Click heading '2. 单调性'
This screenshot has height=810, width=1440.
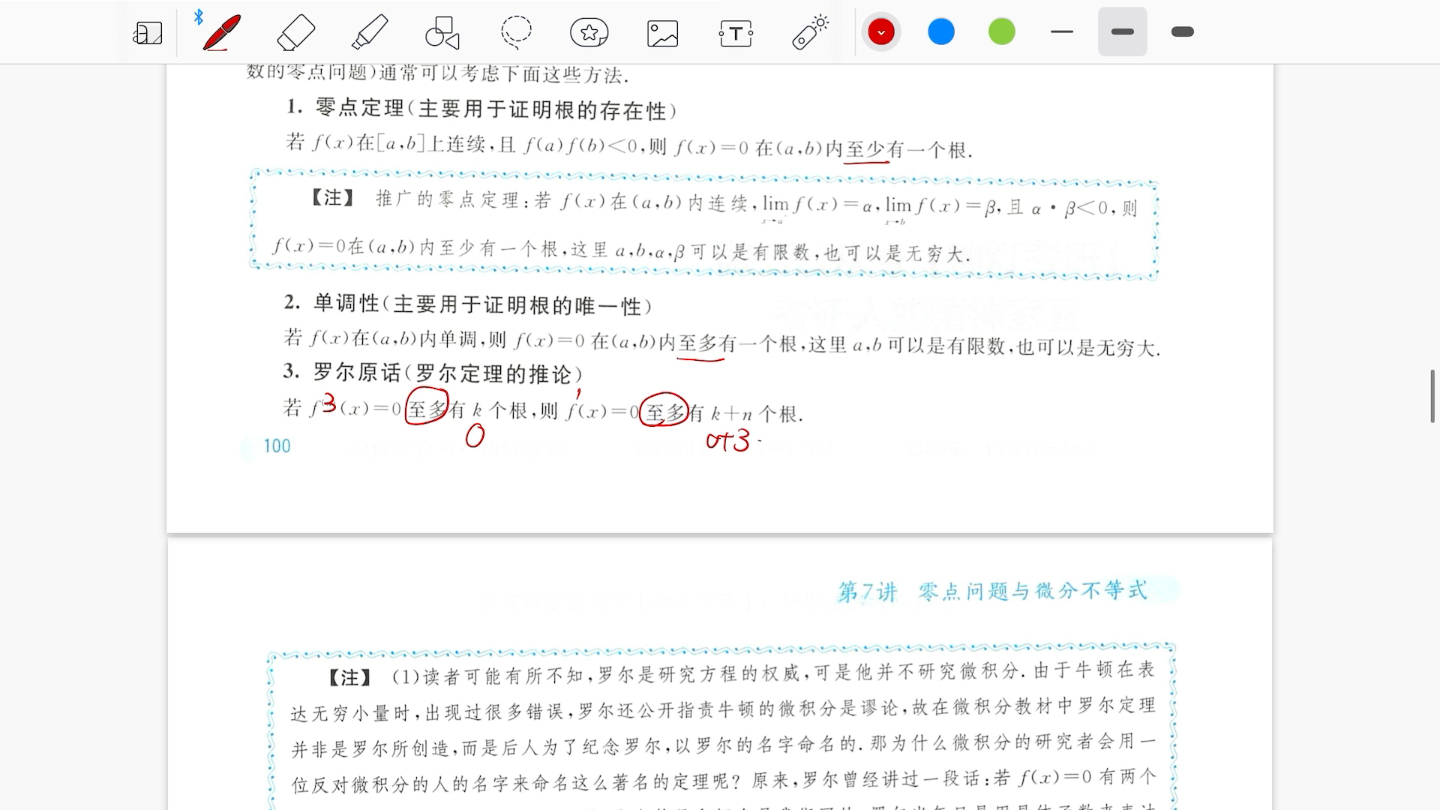[332, 304]
